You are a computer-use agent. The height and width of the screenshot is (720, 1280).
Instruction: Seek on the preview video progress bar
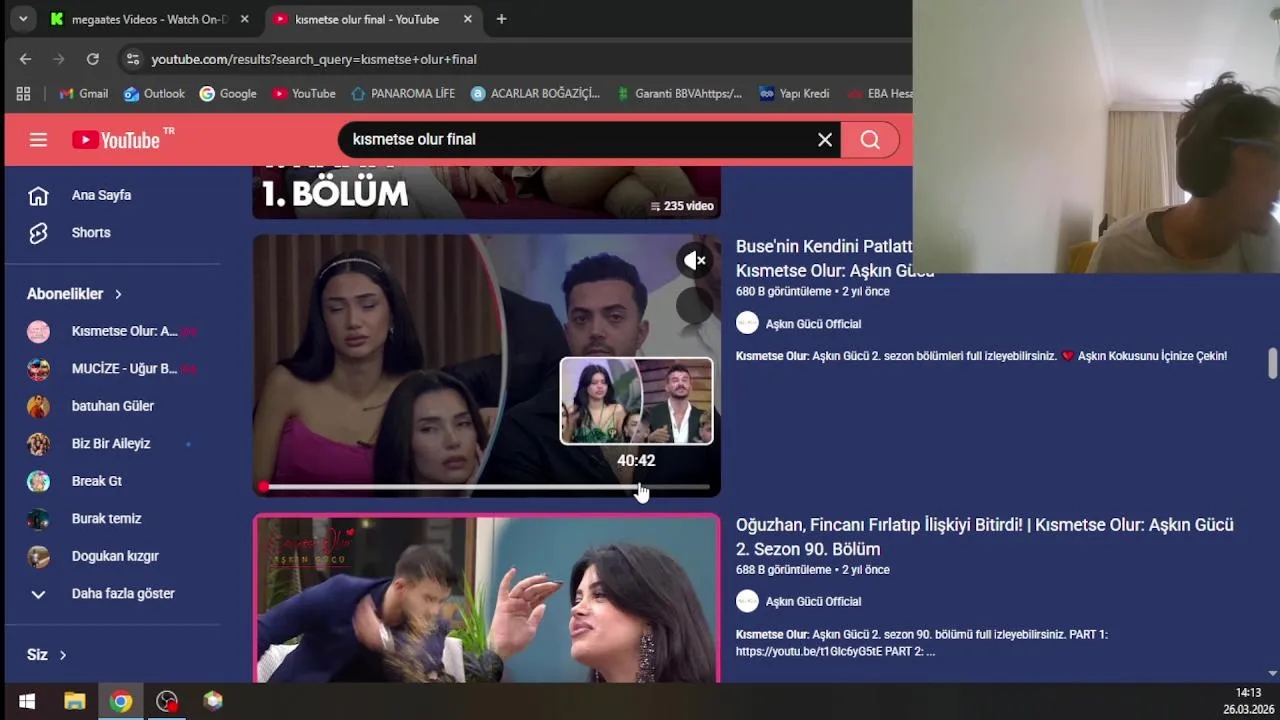point(486,487)
